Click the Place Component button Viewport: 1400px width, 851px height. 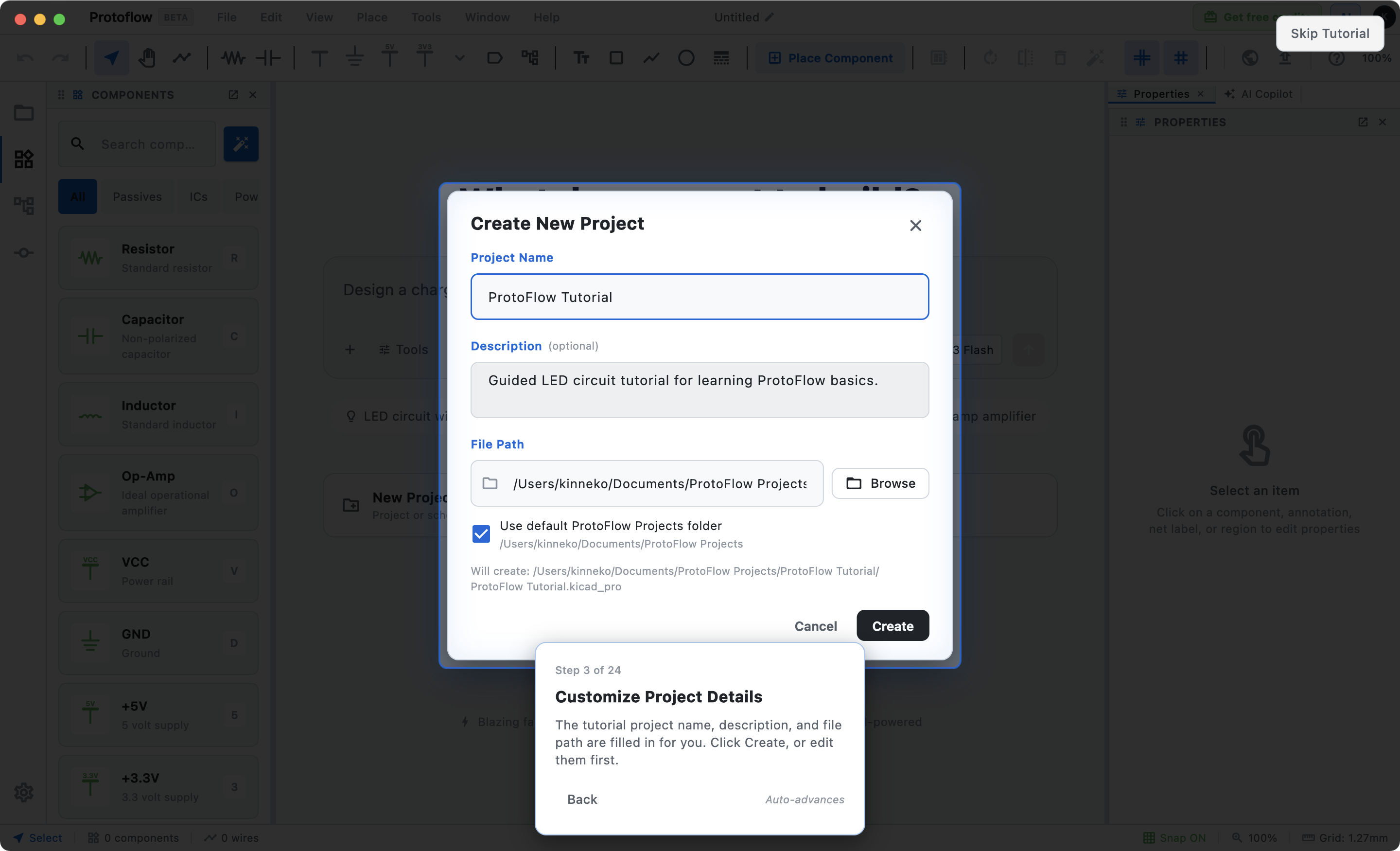830,58
